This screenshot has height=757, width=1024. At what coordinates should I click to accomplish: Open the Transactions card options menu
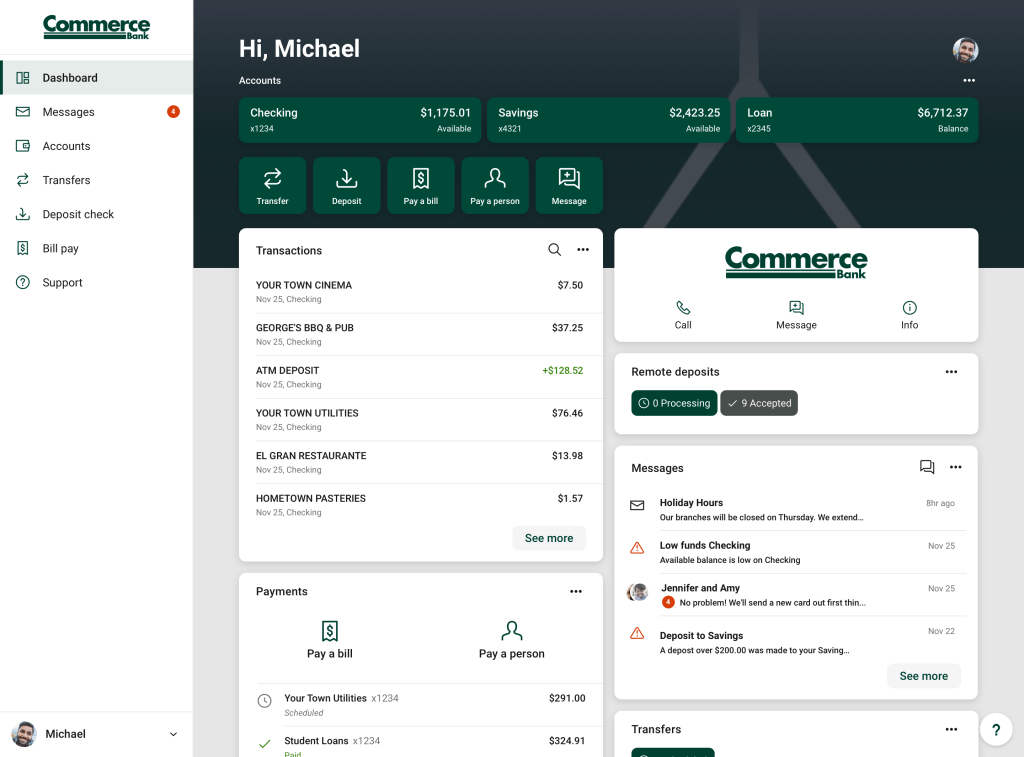coord(583,250)
